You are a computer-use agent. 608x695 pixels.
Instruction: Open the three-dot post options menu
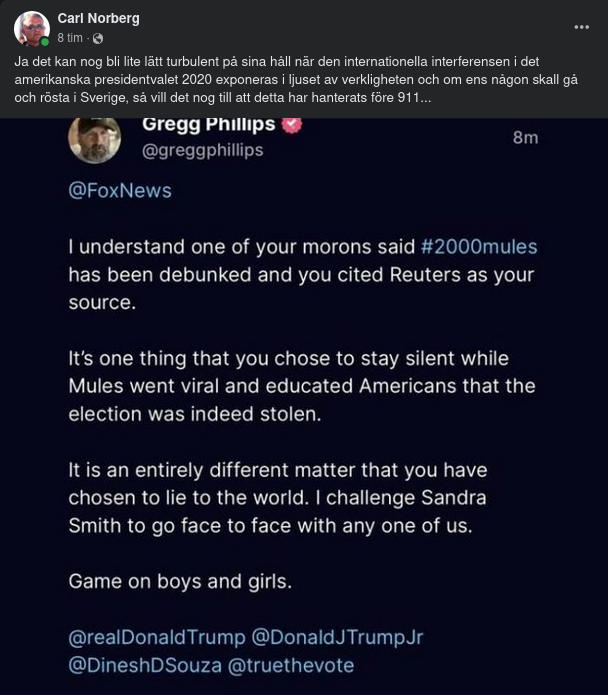(581, 27)
